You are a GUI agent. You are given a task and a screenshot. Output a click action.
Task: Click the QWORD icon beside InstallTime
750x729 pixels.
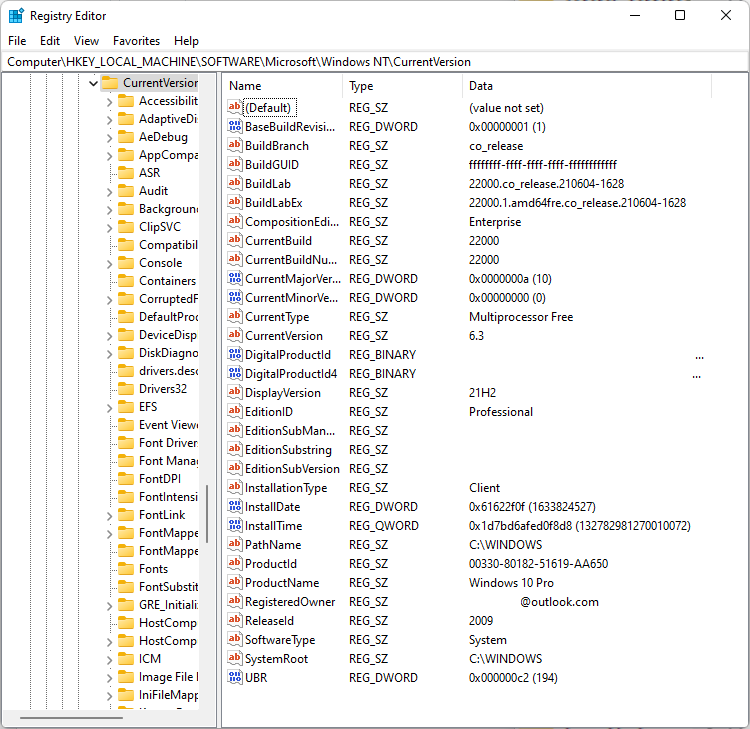(x=234, y=526)
